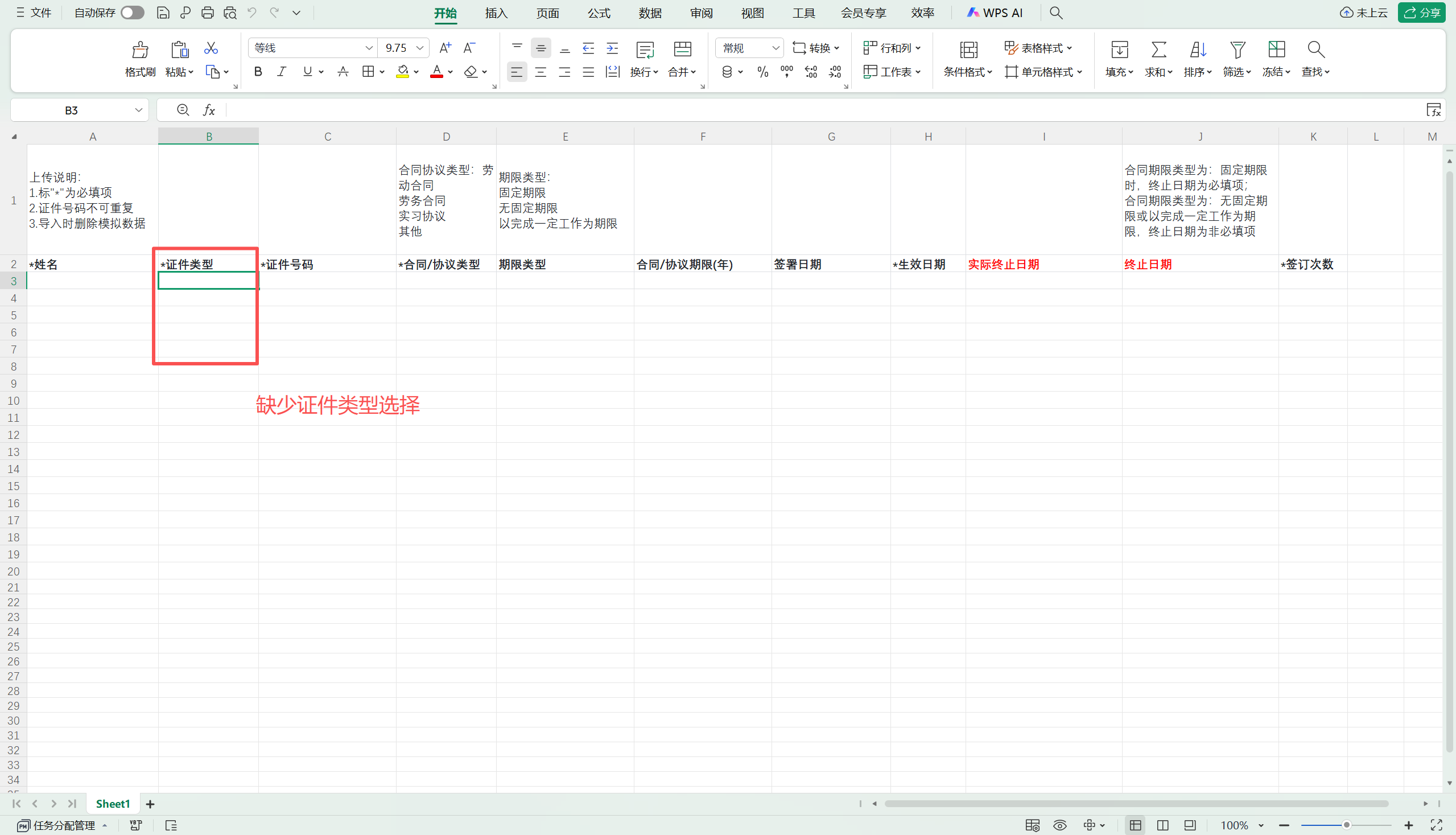Open the Data (数据) ribbon tab
1456x835 pixels.
point(650,13)
